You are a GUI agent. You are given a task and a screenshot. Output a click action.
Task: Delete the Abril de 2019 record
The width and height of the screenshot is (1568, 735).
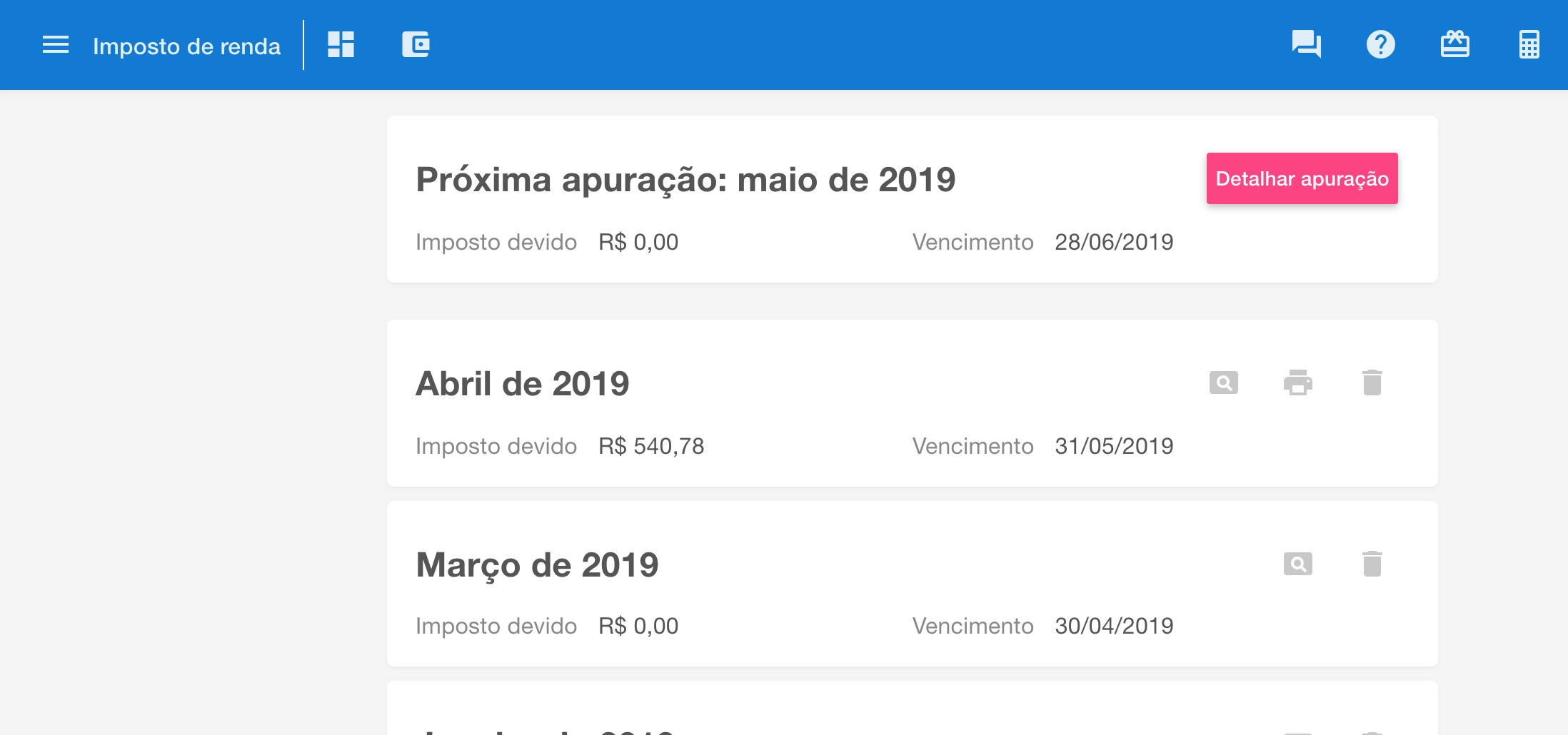pyautogui.click(x=1372, y=383)
